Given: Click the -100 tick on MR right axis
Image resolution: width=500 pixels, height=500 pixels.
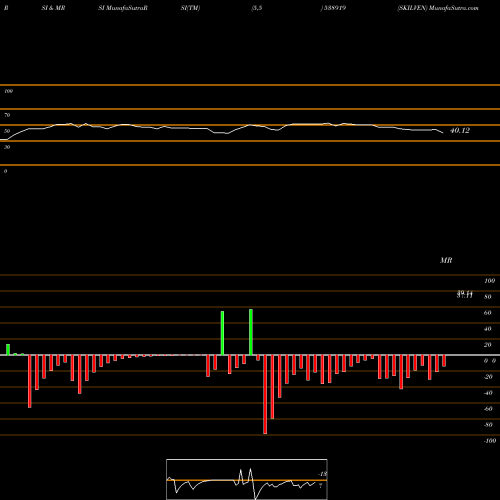Looking at the screenshot, I should [x=490, y=441].
